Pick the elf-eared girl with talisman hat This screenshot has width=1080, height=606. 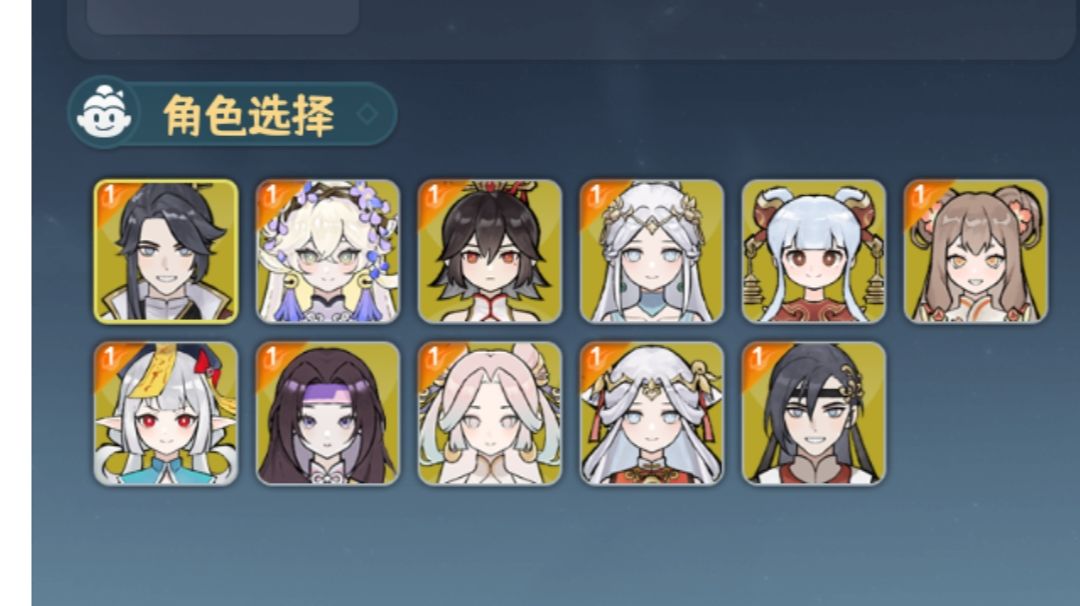166,414
